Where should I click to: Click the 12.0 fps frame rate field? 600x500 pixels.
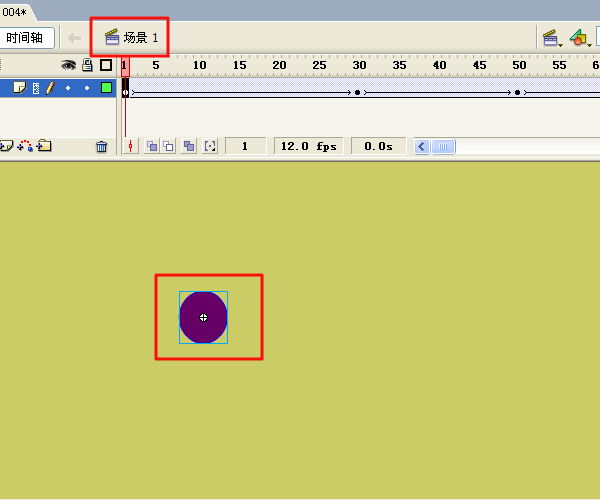click(x=308, y=146)
